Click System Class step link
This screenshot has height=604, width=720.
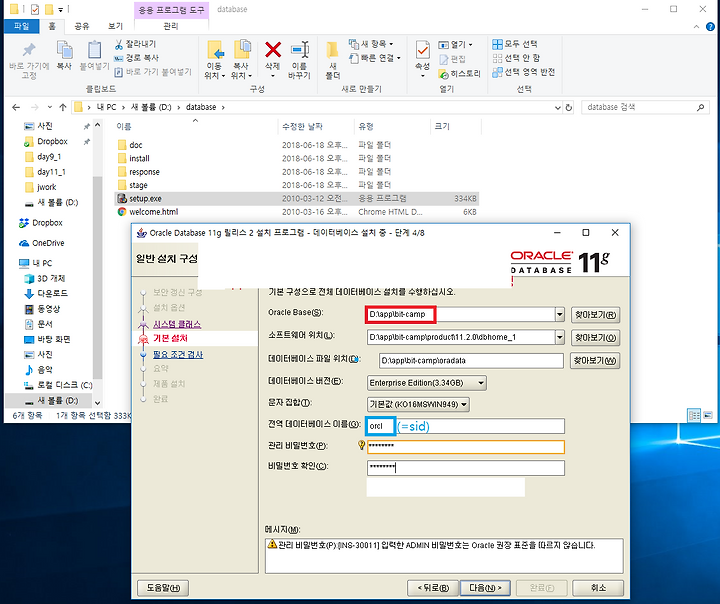[177, 324]
